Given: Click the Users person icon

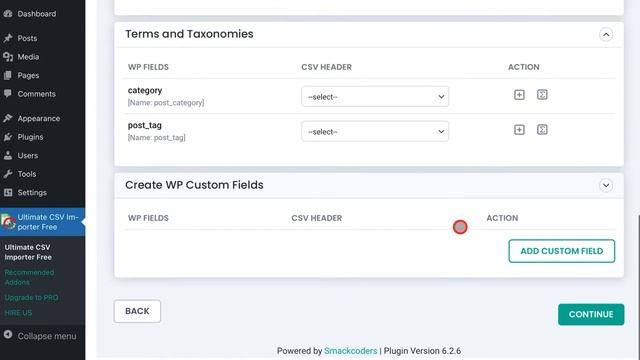Looking at the screenshot, I should (x=8, y=155).
